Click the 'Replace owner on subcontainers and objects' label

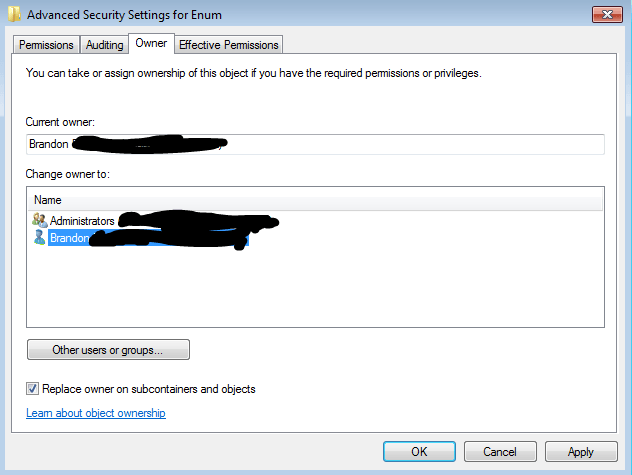click(149, 389)
